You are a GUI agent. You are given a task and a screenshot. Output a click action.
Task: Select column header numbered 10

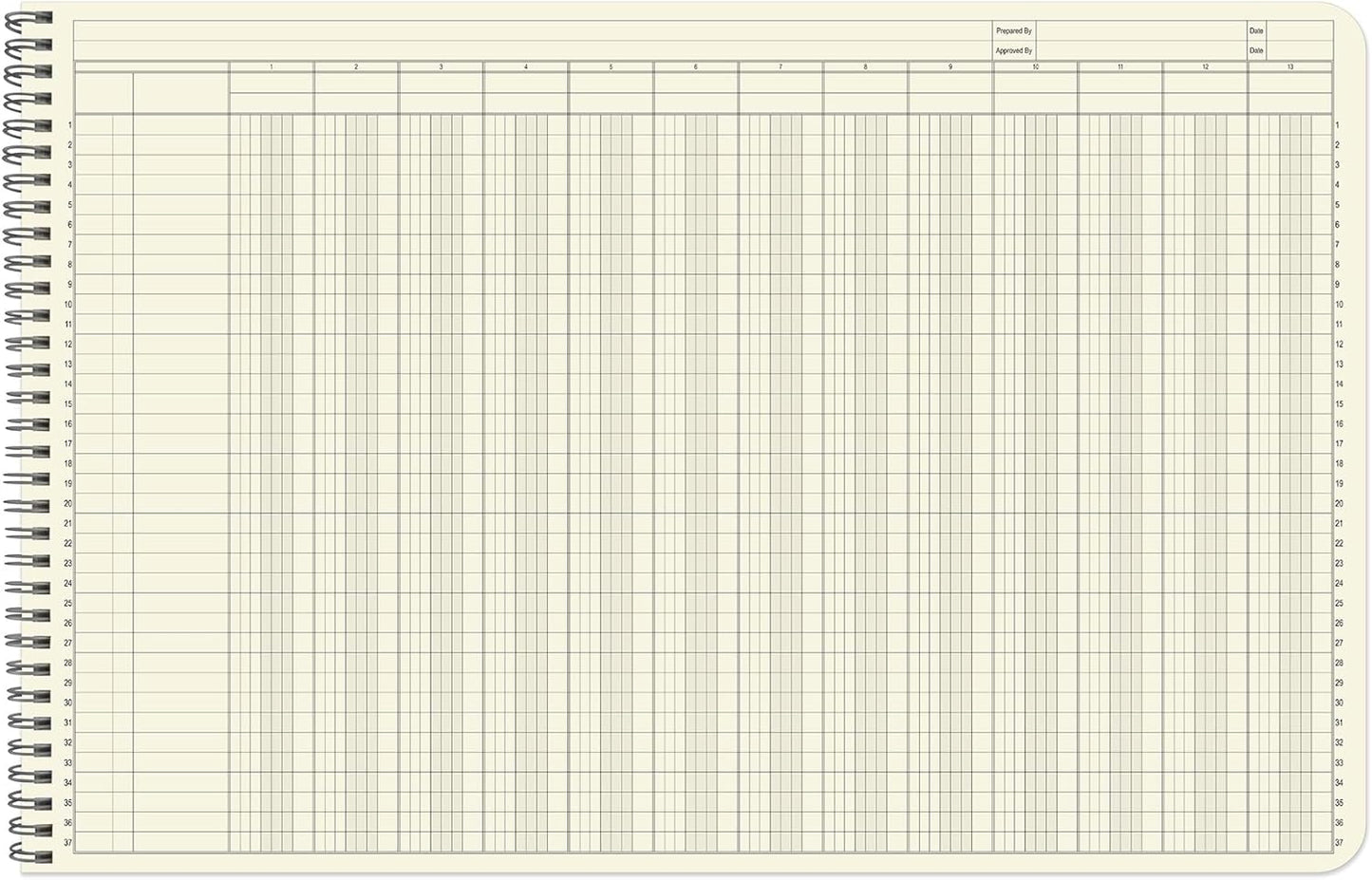pos(1036,66)
